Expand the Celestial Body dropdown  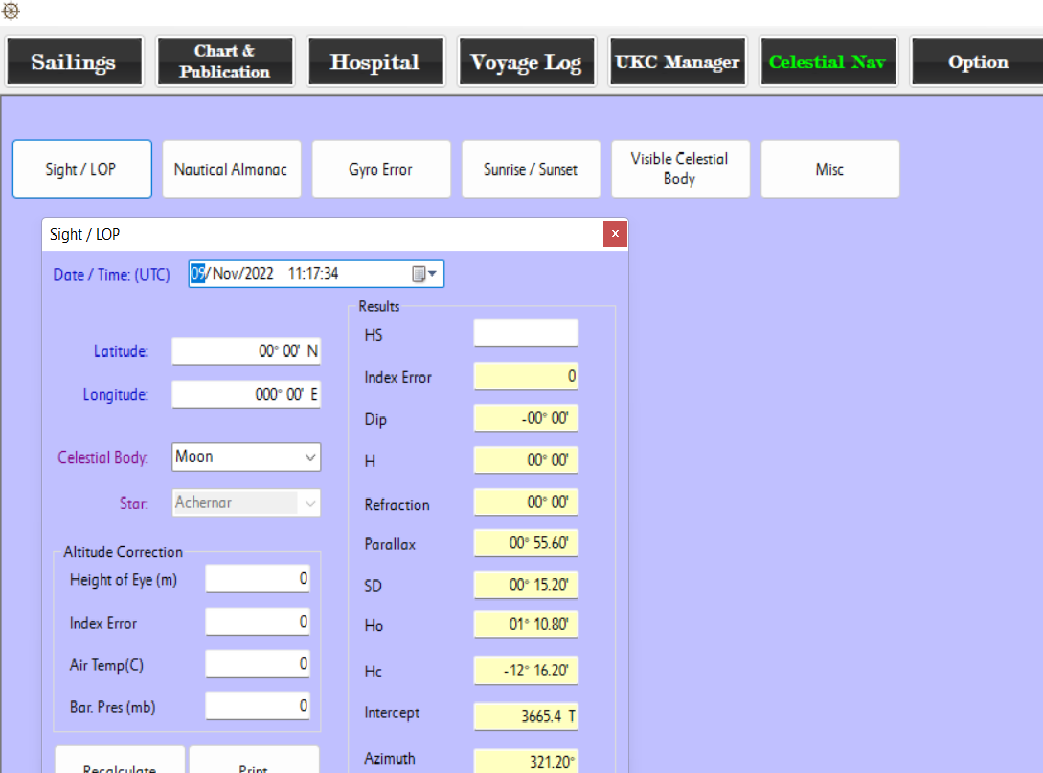click(x=309, y=457)
